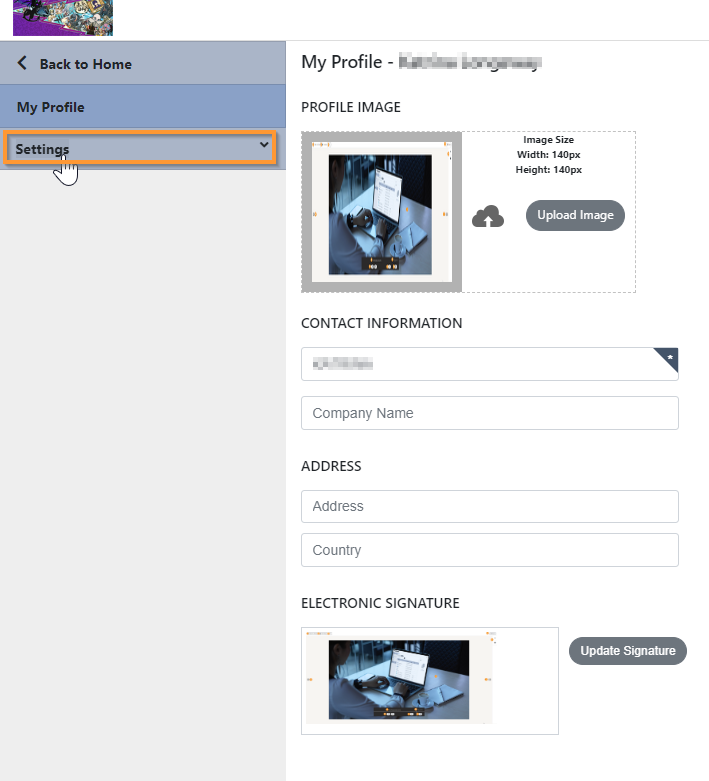Click the ELECTRONIC SIGNATURE section label
This screenshot has width=709, height=781.
click(380, 603)
